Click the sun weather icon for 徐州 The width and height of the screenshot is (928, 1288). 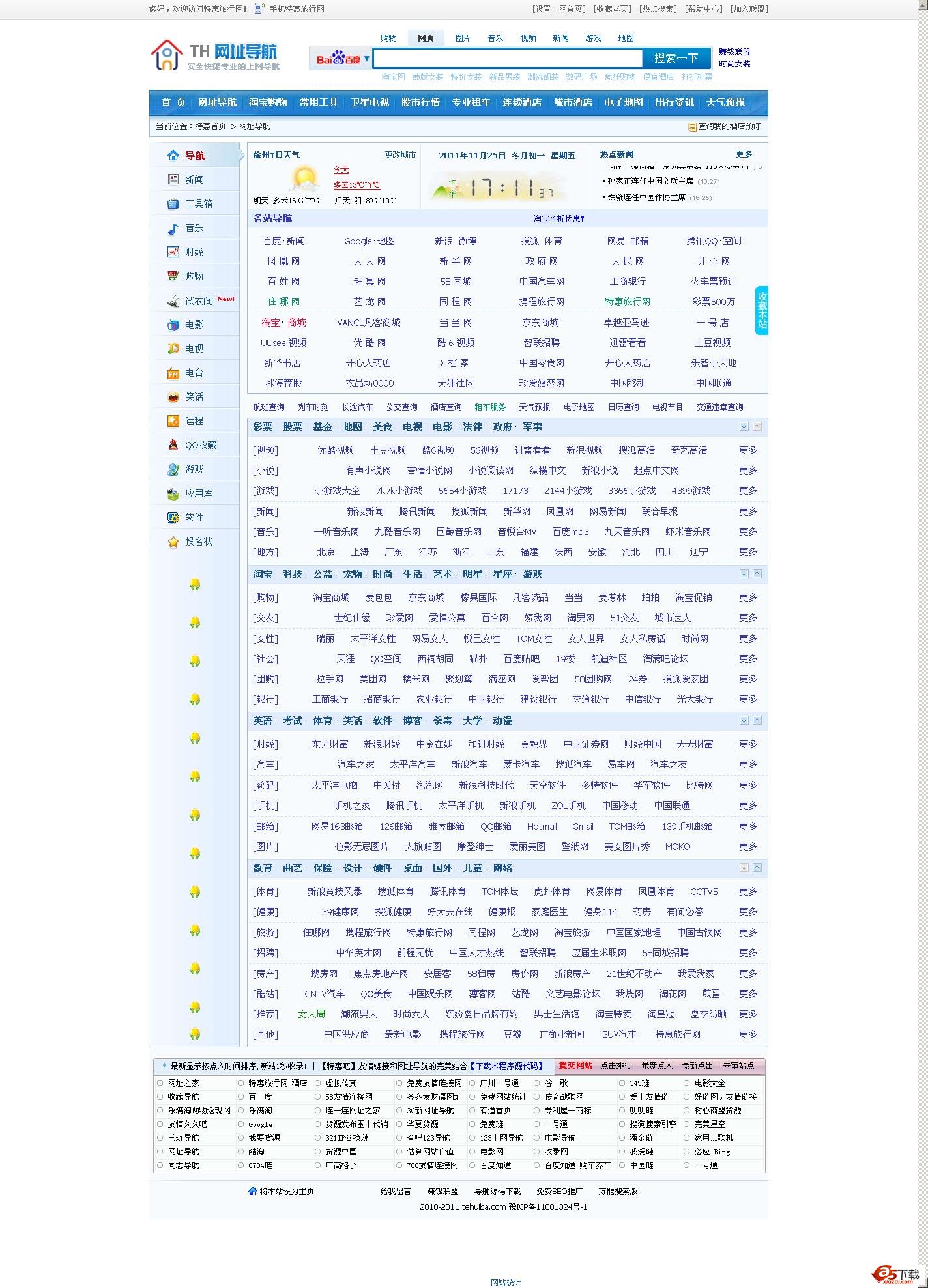click(x=305, y=178)
